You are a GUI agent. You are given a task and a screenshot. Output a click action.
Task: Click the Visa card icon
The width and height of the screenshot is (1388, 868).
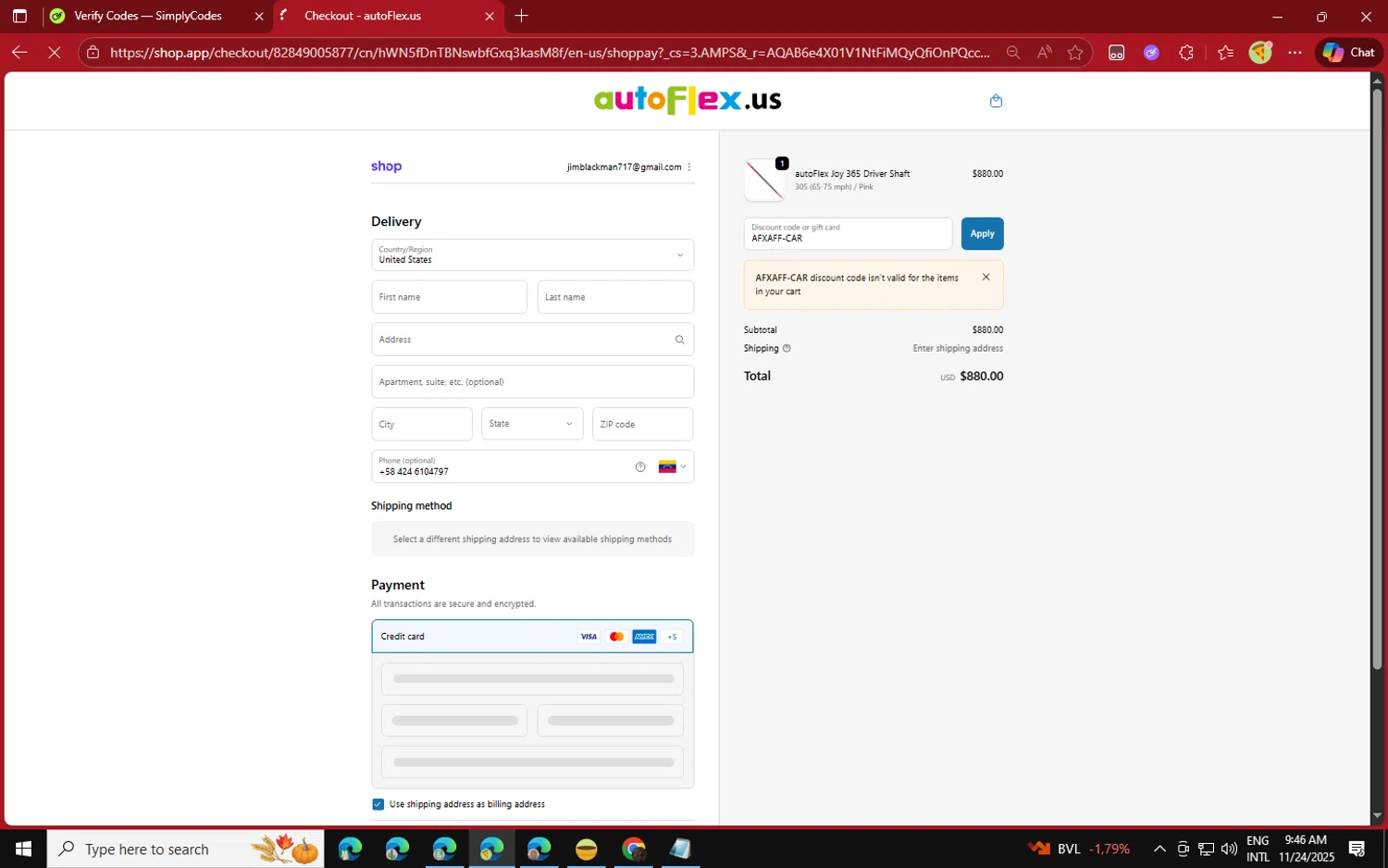[589, 637]
